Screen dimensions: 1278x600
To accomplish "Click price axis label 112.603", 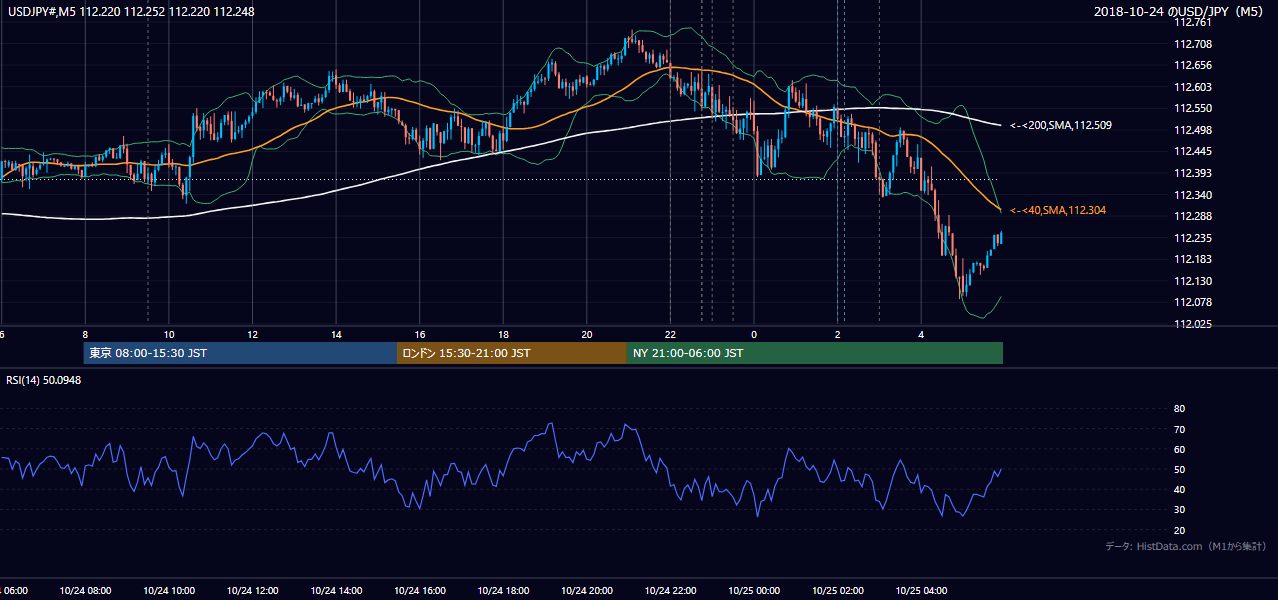I will (x=1193, y=87).
